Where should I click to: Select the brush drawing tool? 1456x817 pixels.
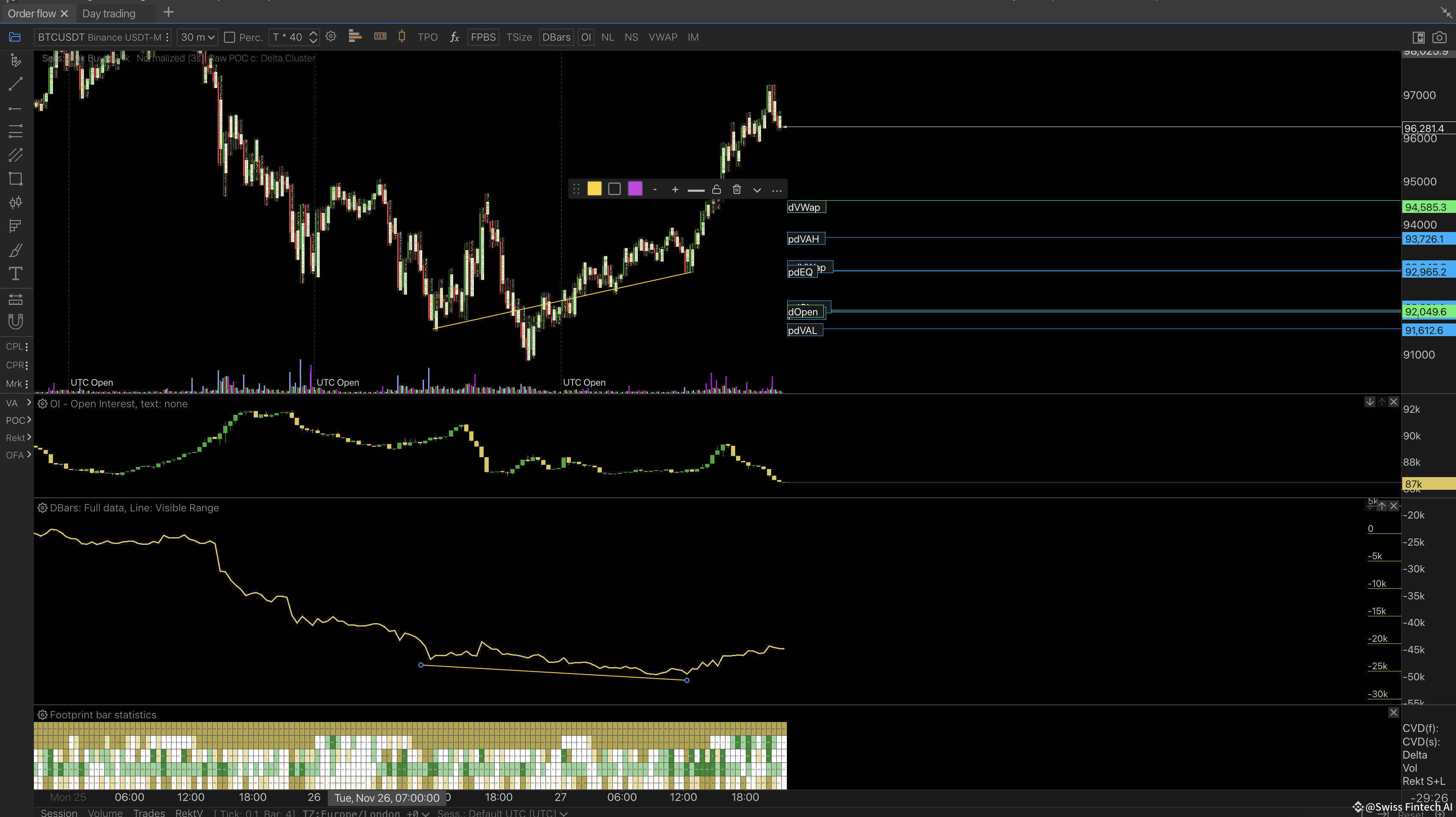pos(15,250)
